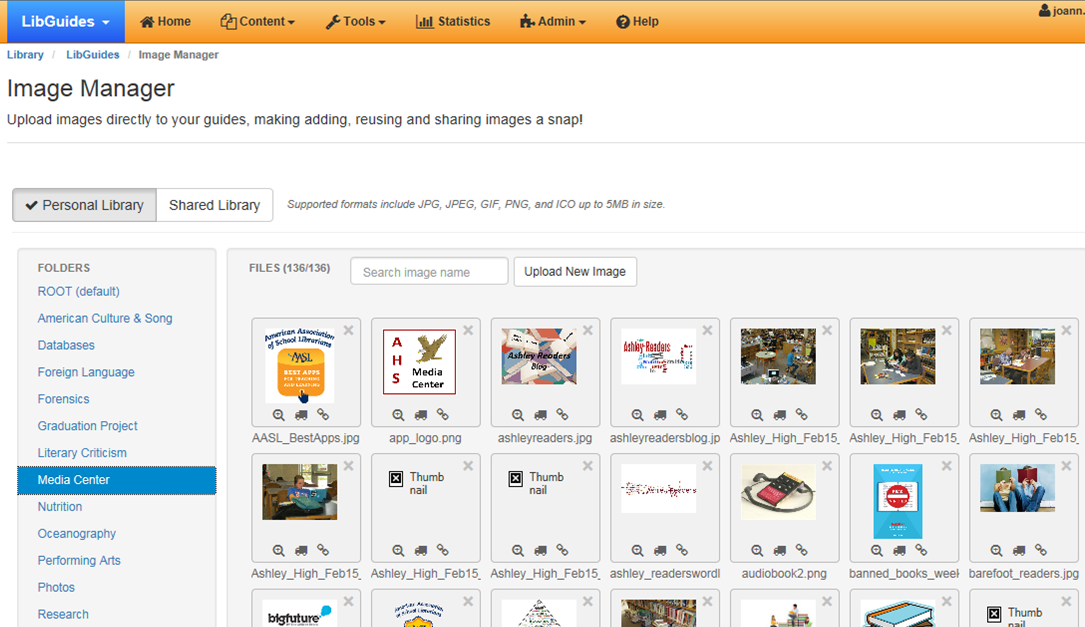Open the Forensics folder

pos(63,399)
